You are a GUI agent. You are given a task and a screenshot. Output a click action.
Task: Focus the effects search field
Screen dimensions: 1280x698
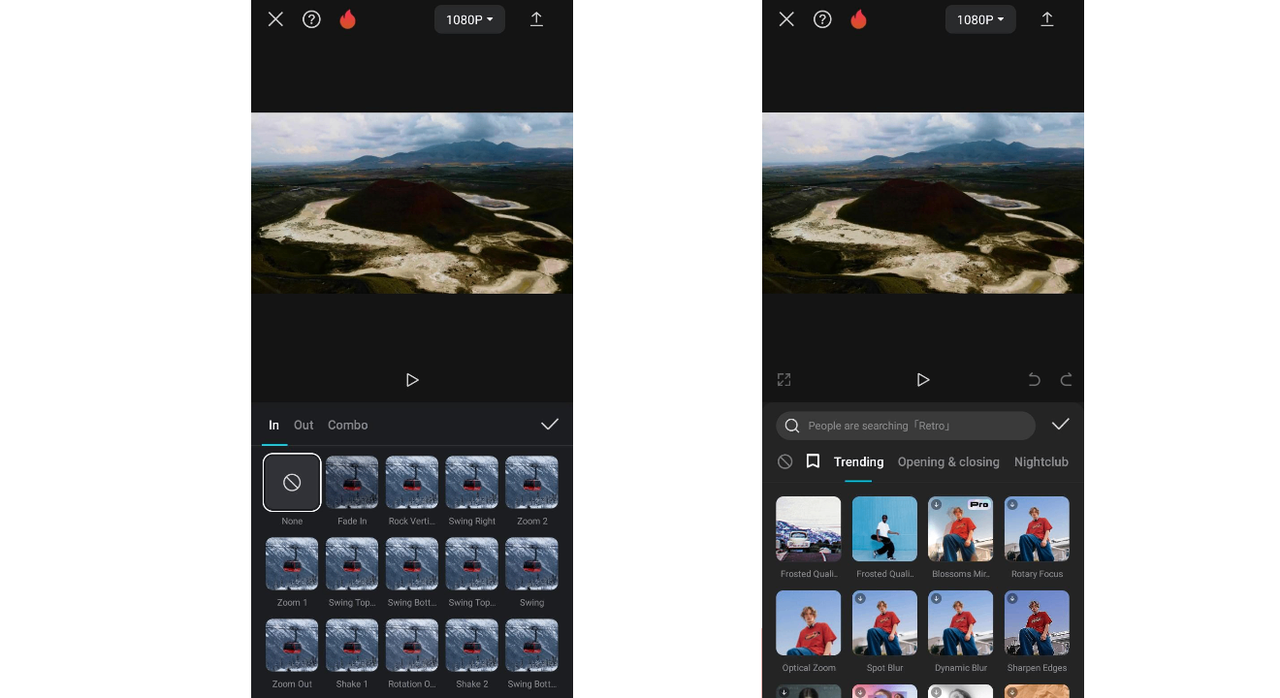(x=906, y=425)
